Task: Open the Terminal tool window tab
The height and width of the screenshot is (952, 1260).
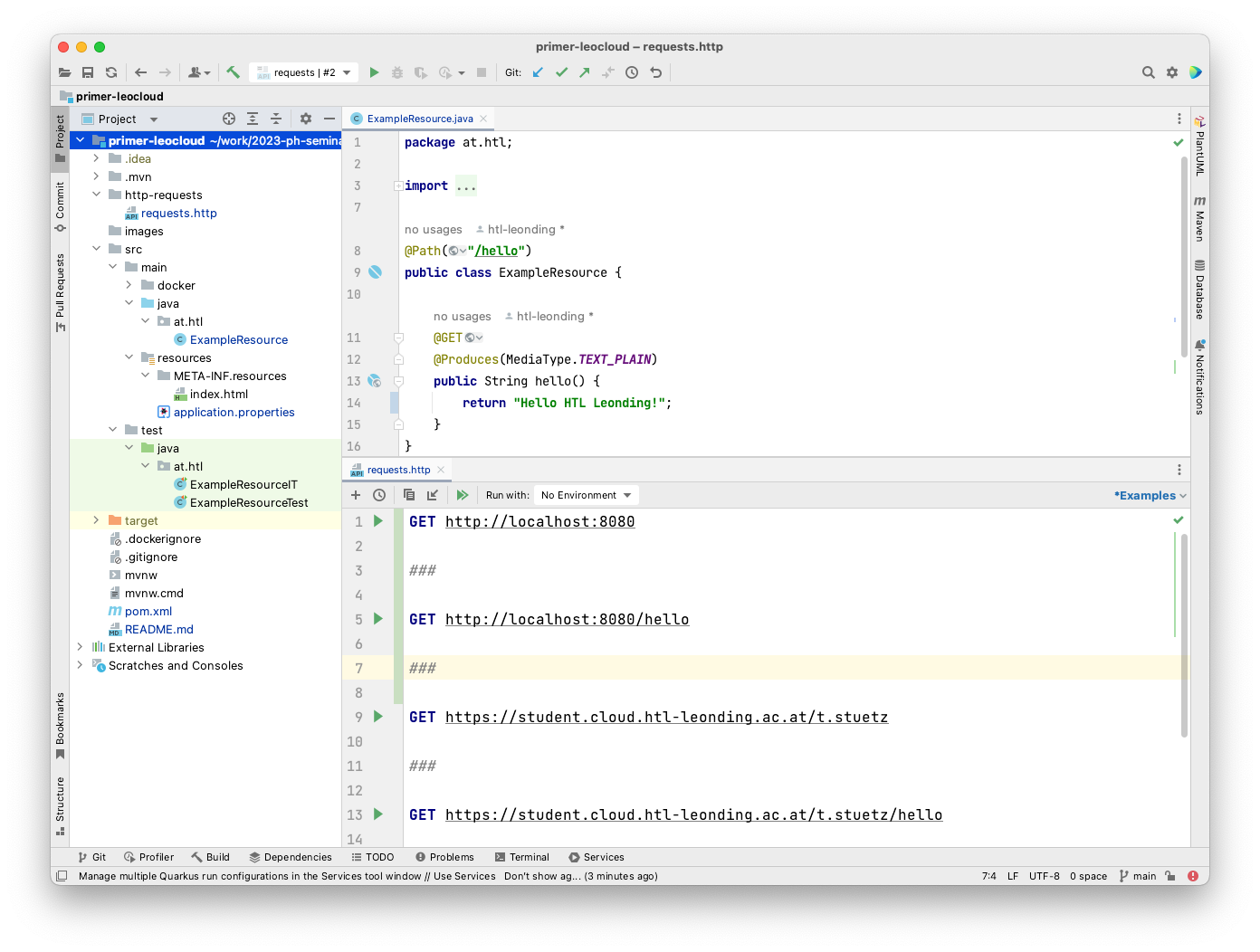Action: (522, 857)
